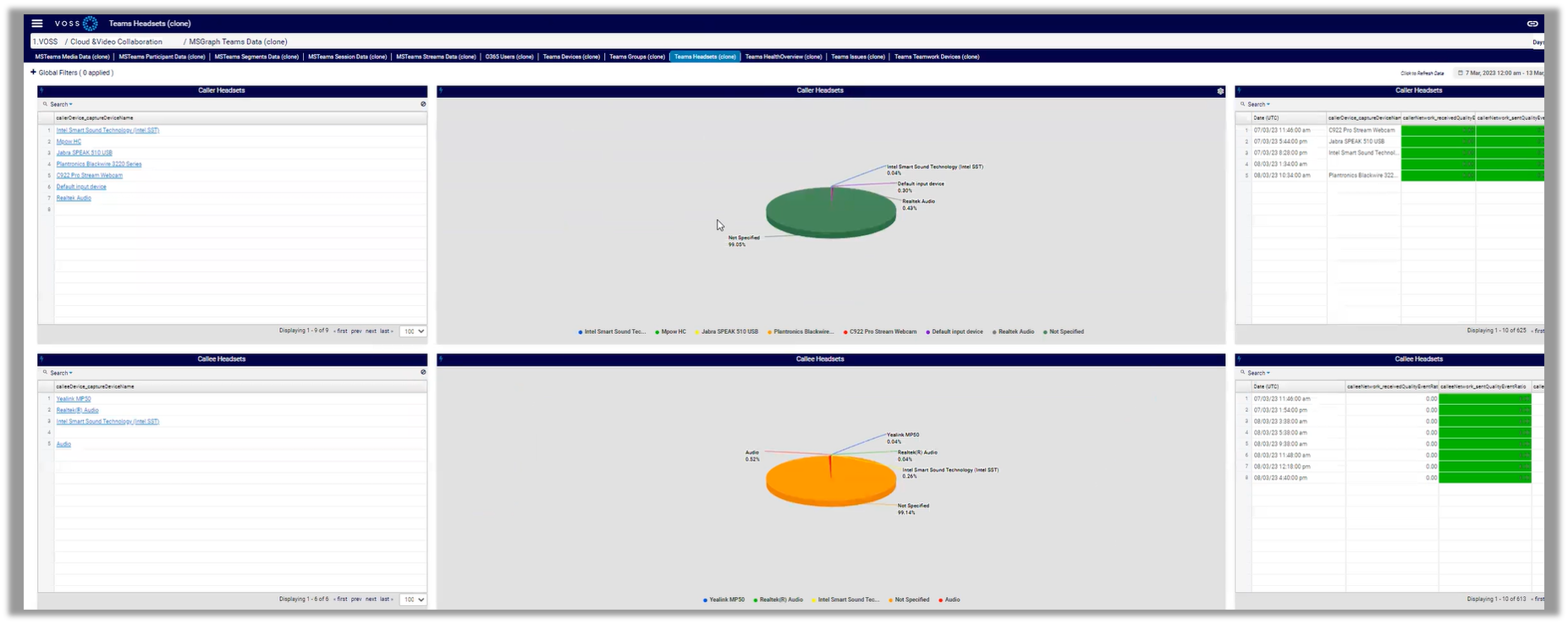Image resolution: width=1568 pixels, height=624 pixels.
Task: Click MSGraph Teams Data (clone) breadcrumb
Action: click(x=238, y=41)
